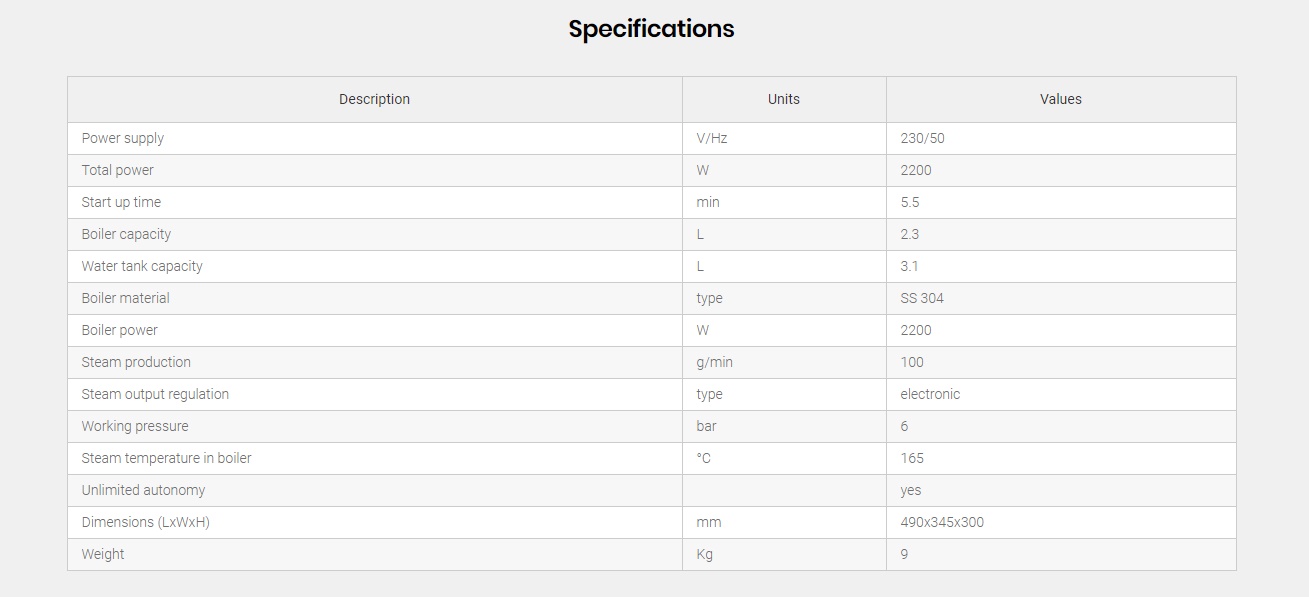
Task: Click the Weight row label
Action: pos(103,554)
